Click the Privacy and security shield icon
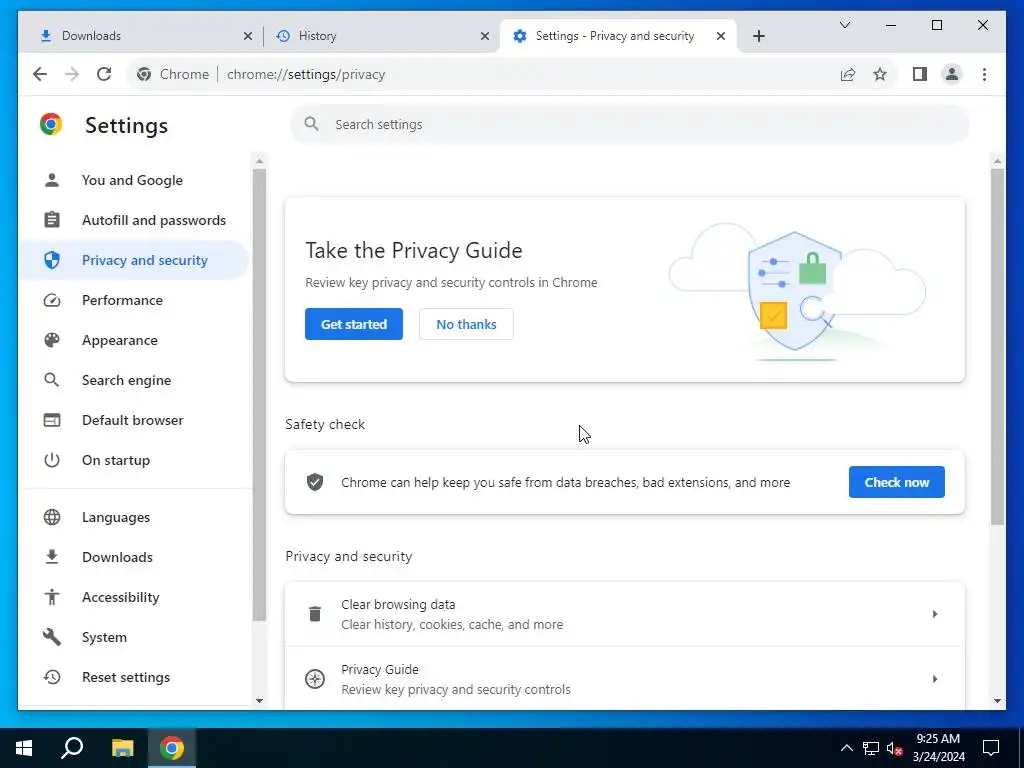The height and width of the screenshot is (768, 1024). (x=52, y=261)
